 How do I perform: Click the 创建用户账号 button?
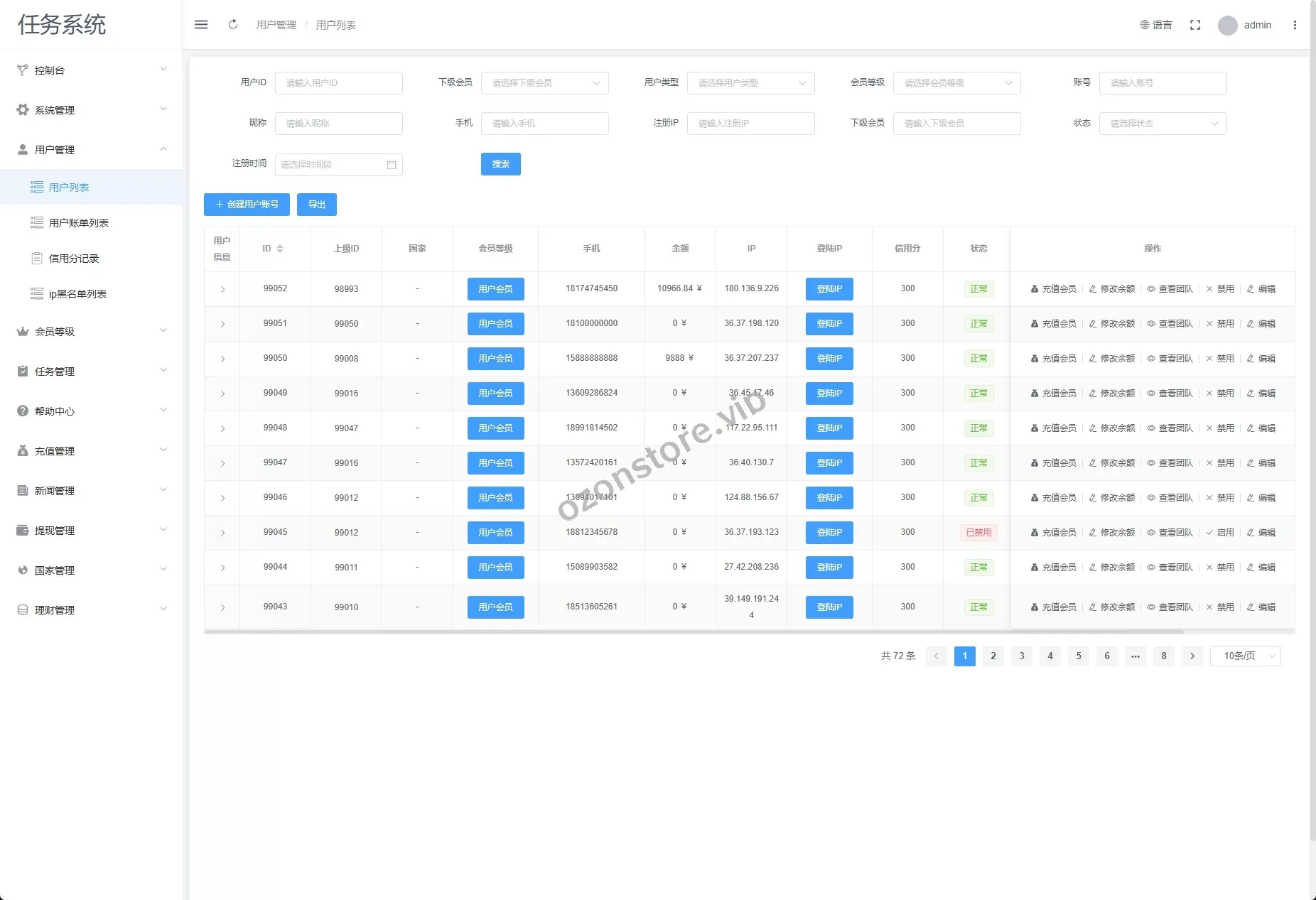(x=247, y=205)
